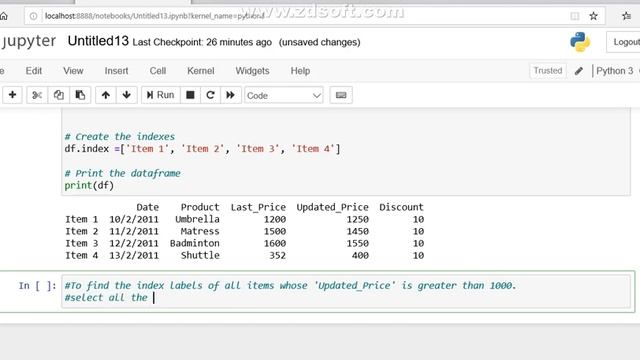Click the site information icon in address bar
The height and width of the screenshot is (360, 640).
(33, 16)
